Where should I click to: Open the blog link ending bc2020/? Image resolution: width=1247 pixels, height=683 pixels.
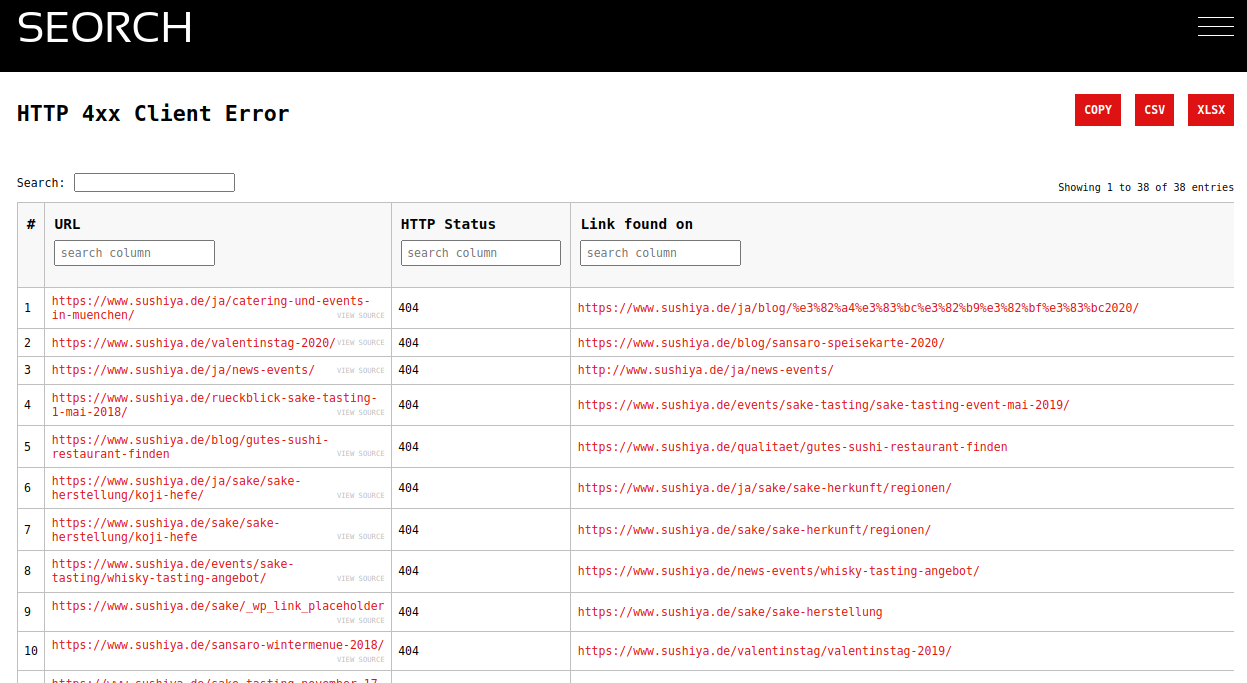click(x=858, y=308)
